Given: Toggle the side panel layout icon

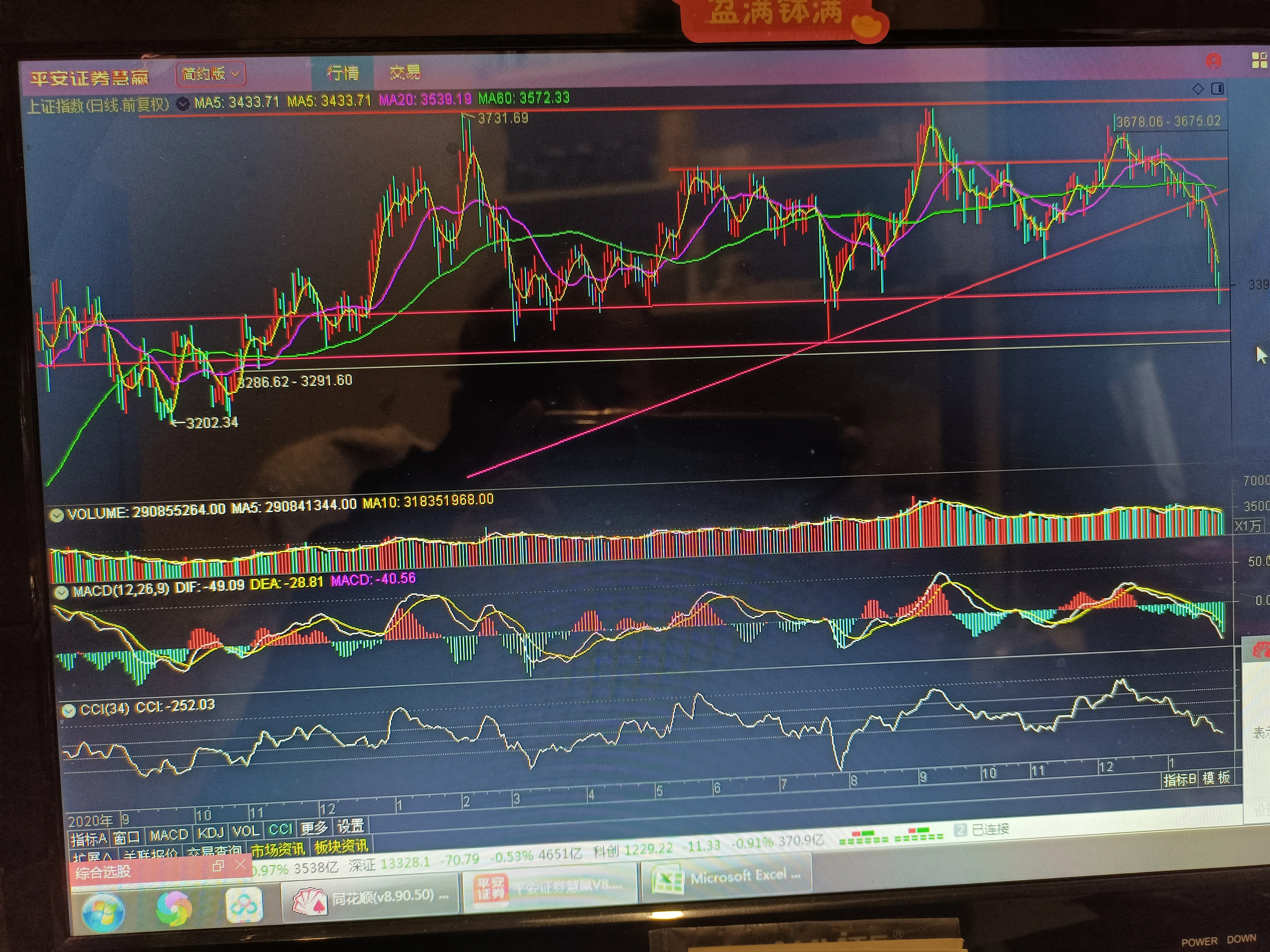Looking at the screenshot, I should click(x=1217, y=88).
